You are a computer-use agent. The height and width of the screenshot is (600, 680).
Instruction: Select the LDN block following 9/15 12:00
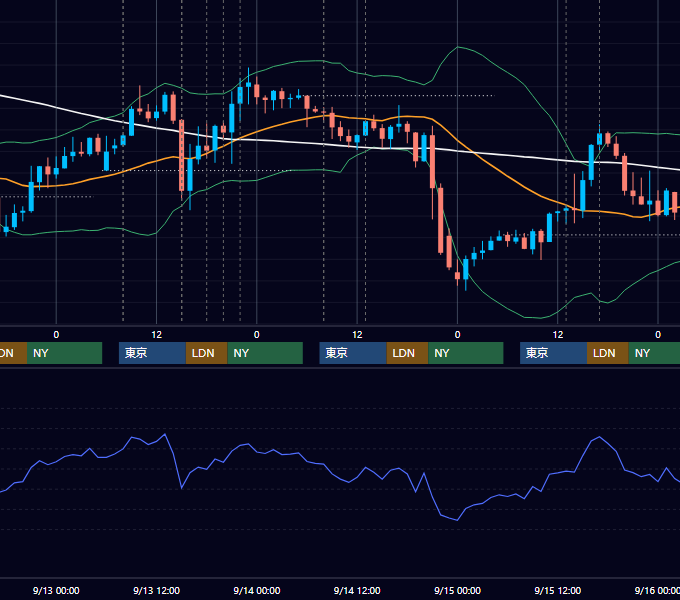coord(608,353)
